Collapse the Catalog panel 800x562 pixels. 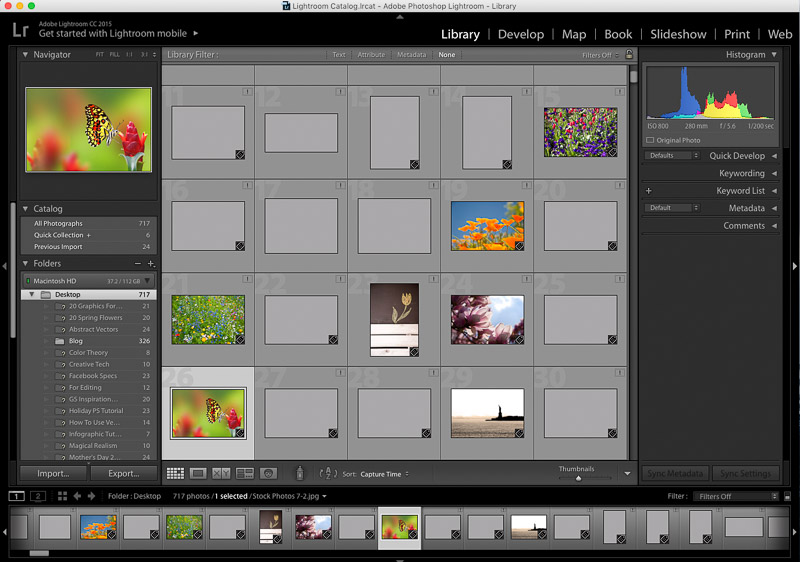[x=25, y=209]
